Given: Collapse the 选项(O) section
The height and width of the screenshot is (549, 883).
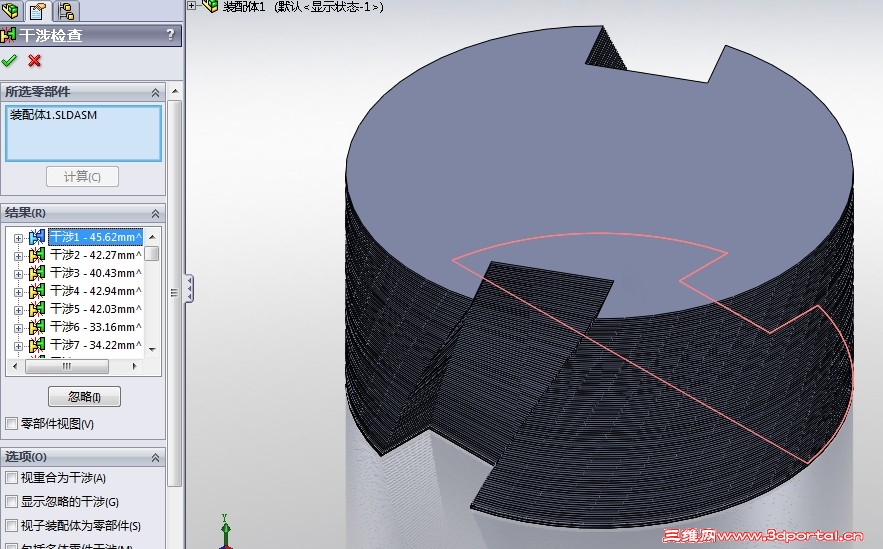Looking at the screenshot, I should 155,458.
